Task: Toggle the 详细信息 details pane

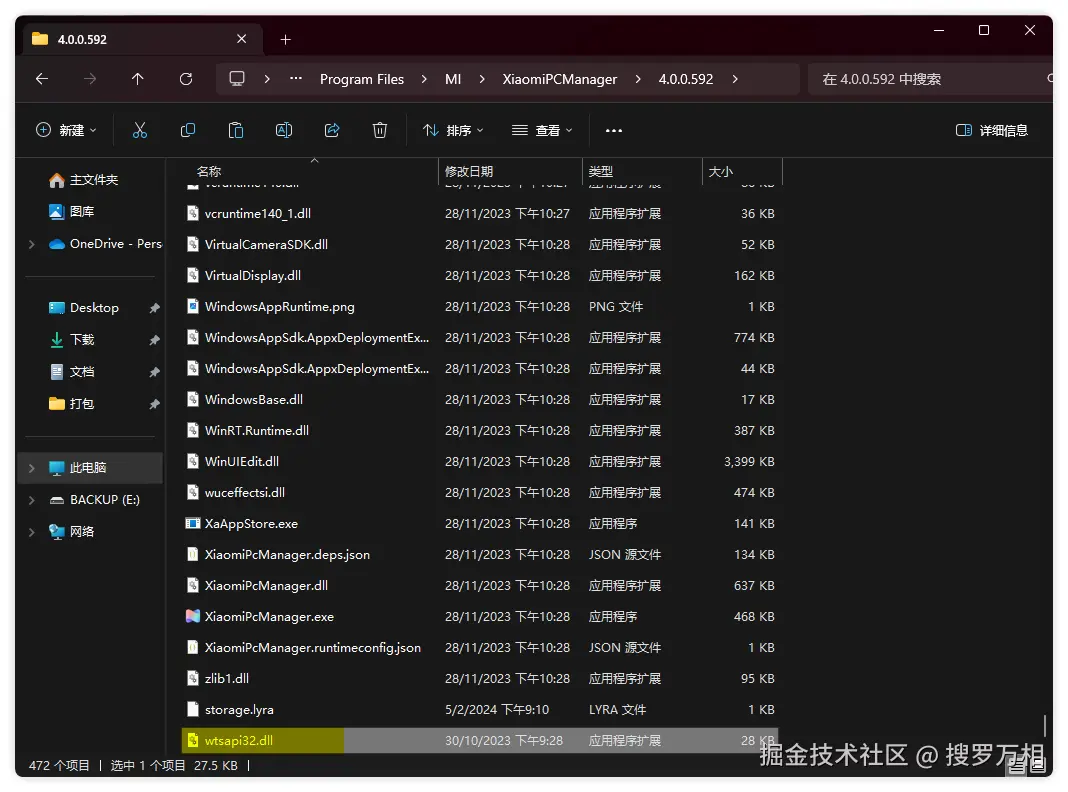Action: 992,130
